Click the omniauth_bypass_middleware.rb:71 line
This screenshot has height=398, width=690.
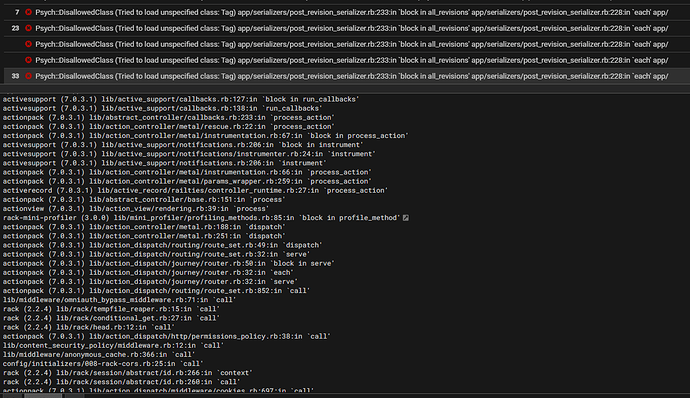point(119,300)
